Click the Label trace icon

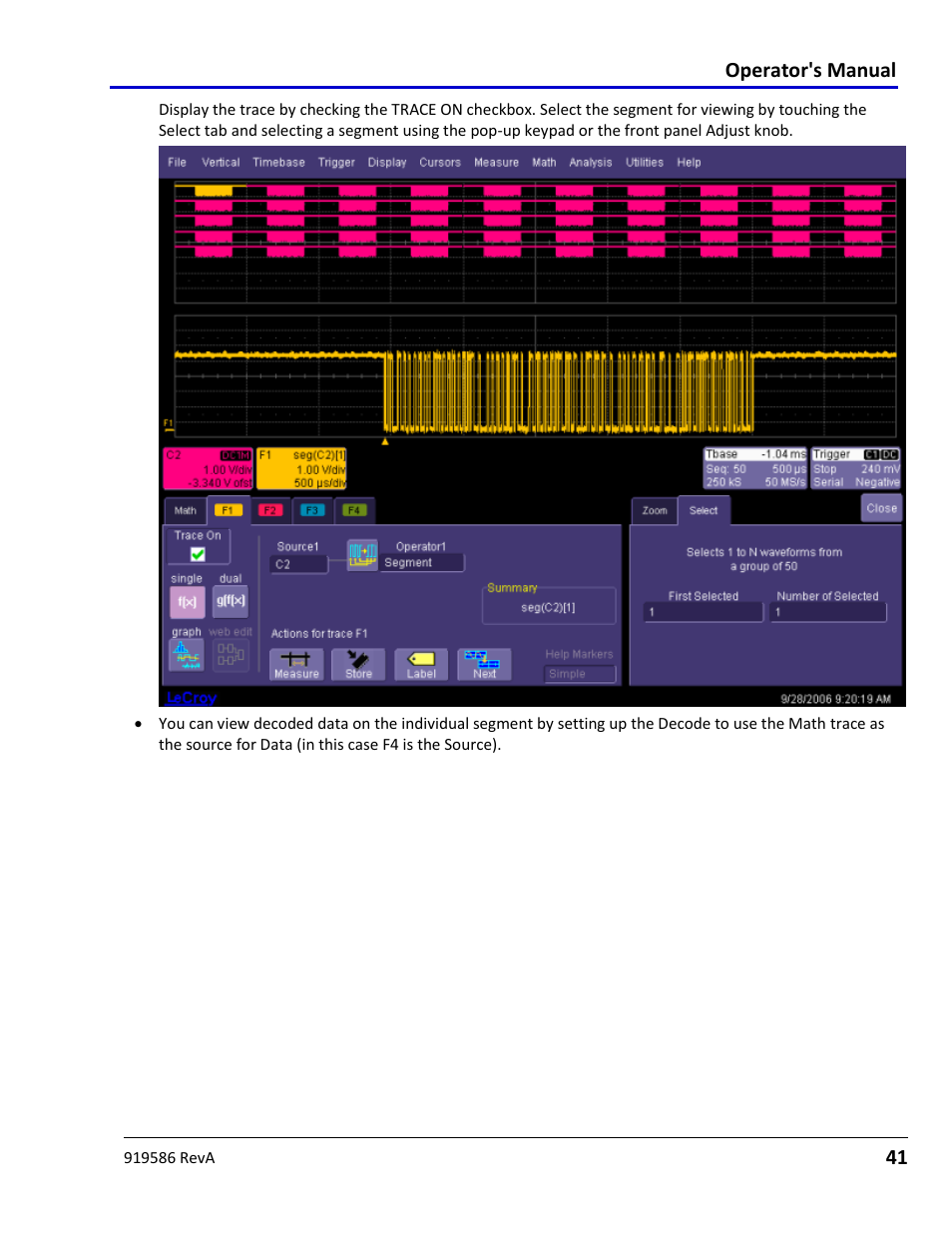[421, 664]
